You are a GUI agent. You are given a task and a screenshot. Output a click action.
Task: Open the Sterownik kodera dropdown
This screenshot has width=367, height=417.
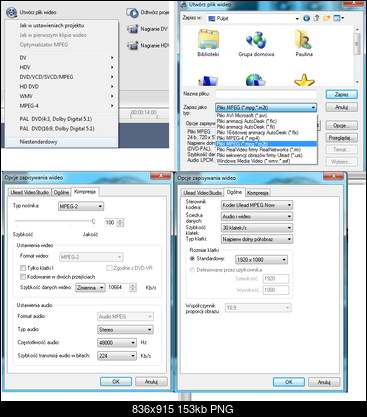pyautogui.click(x=257, y=205)
